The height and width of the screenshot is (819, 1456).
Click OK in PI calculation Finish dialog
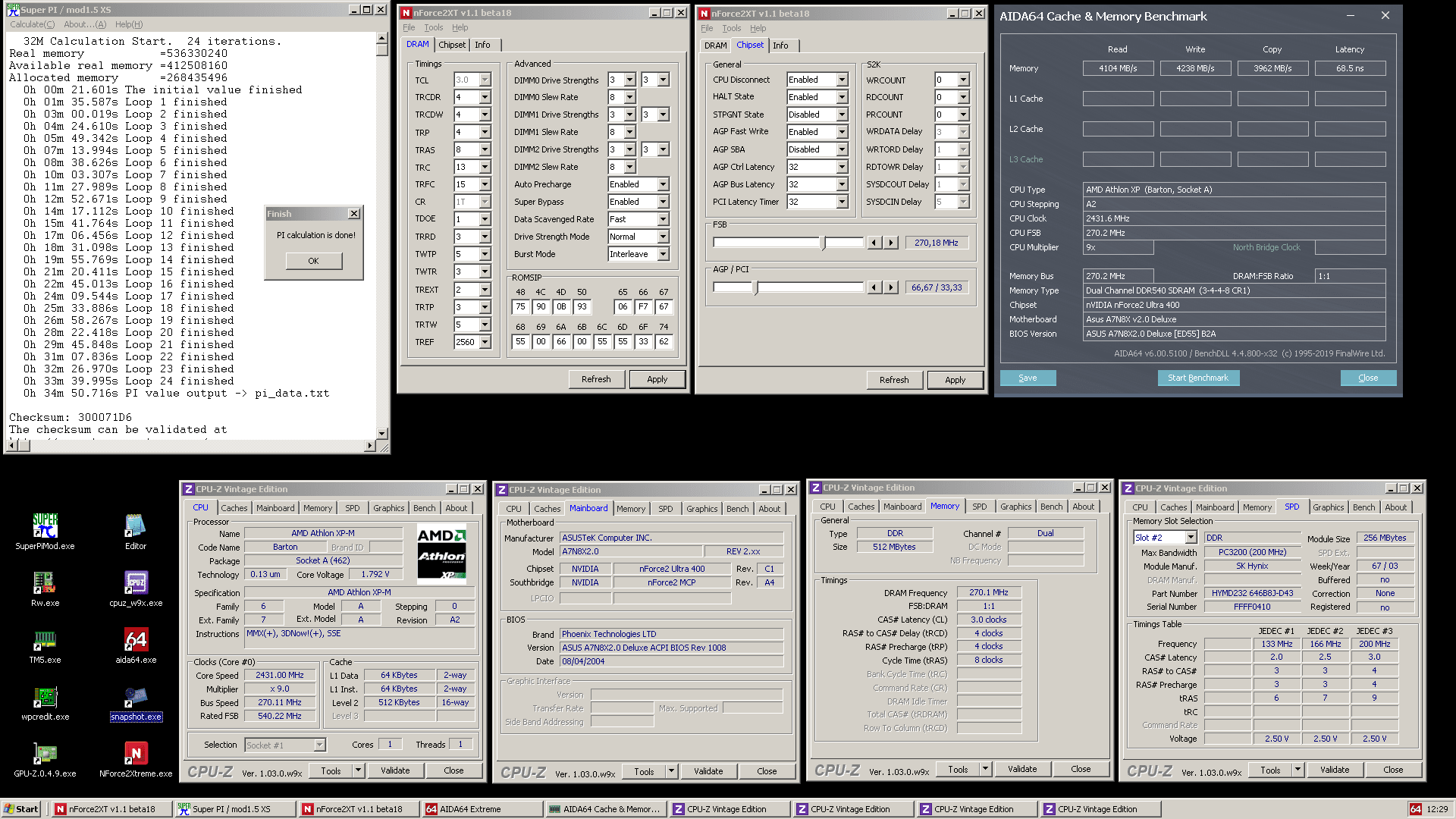coord(313,261)
